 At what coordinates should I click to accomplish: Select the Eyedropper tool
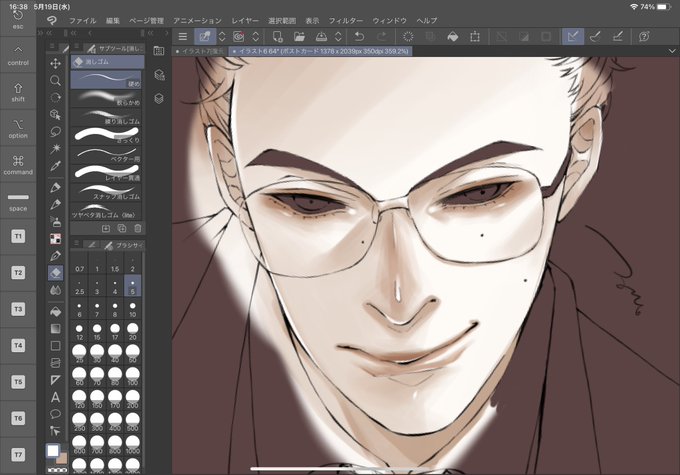[55, 166]
